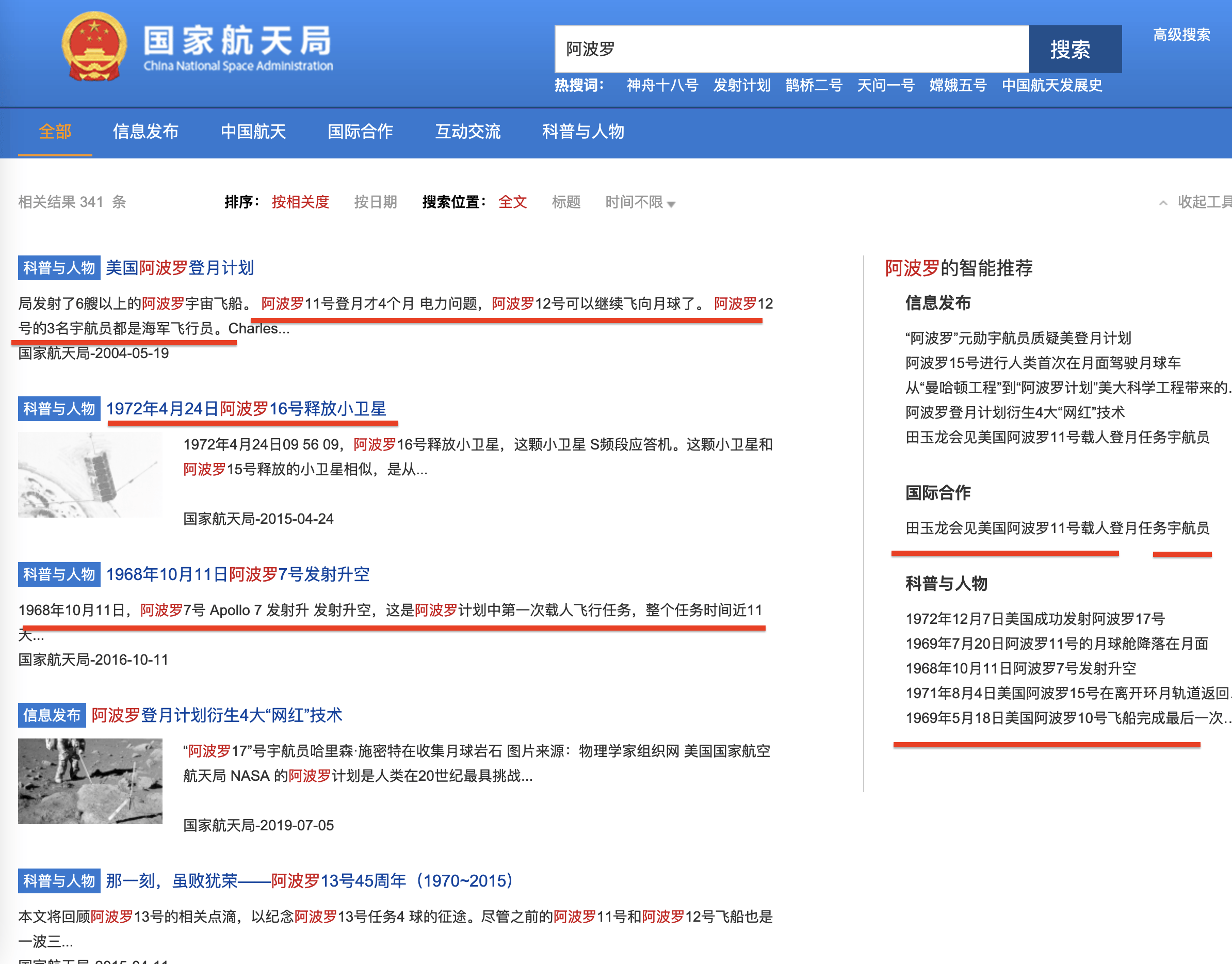Click heading 阿波罗的智能推荐
1232x964 pixels.
click(959, 268)
